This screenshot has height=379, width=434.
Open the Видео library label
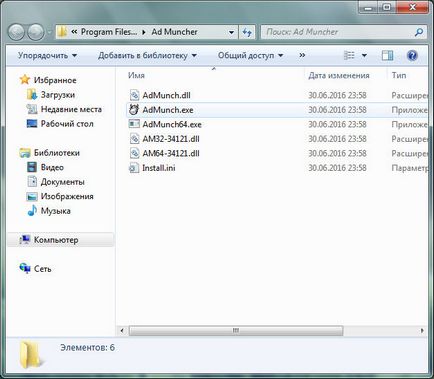click(52, 167)
